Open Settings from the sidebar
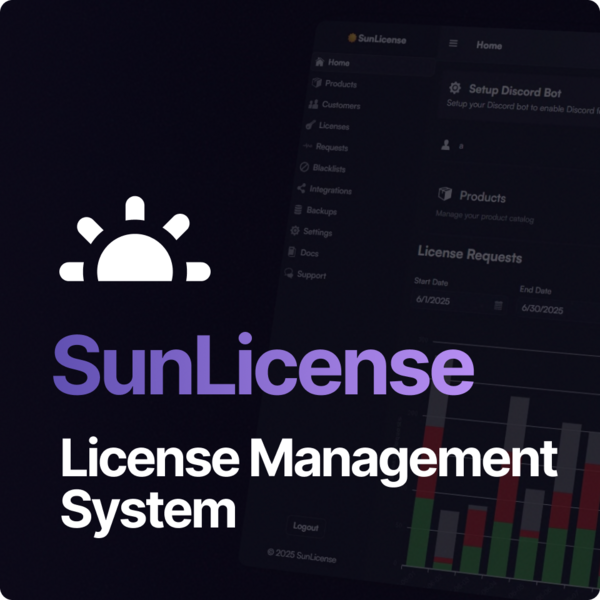600x600 pixels. tap(311, 231)
